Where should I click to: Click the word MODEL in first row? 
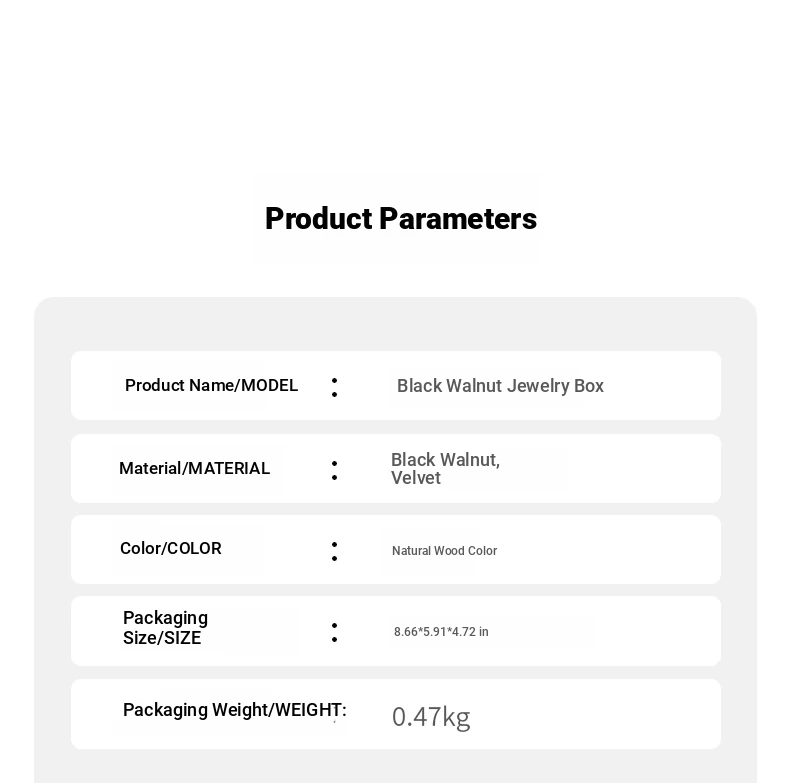[270, 385]
